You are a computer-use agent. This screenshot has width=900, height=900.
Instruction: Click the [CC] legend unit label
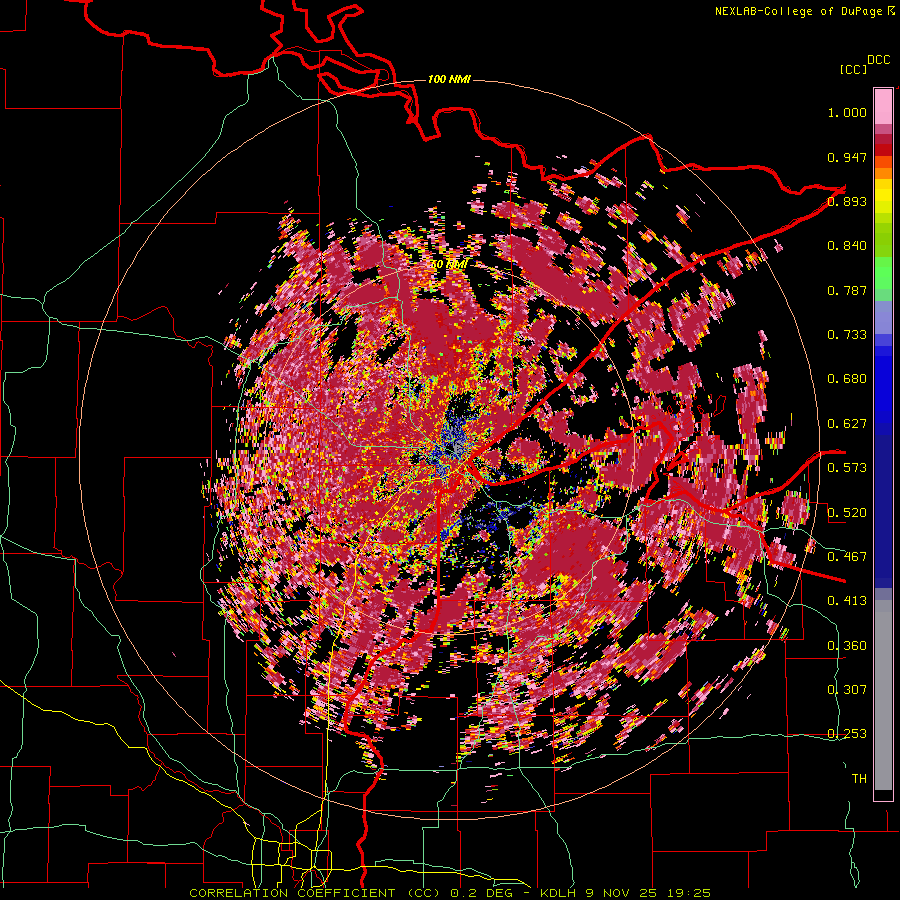[x=853, y=69]
